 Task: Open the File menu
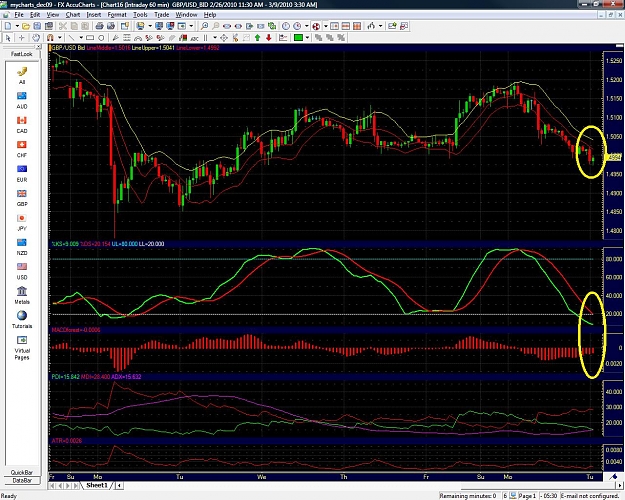[19, 15]
